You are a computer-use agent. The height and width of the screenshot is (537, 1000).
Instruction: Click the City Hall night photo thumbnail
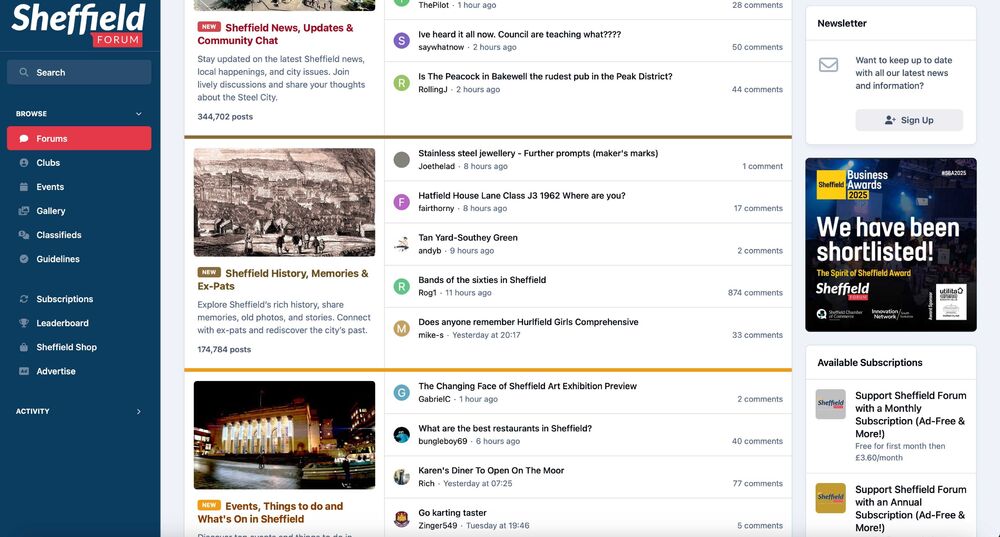284,435
